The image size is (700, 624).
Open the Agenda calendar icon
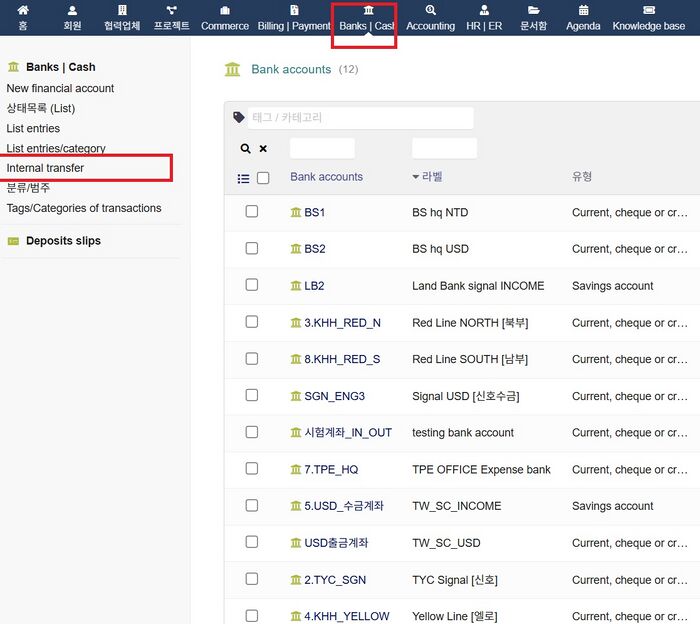click(583, 18)
